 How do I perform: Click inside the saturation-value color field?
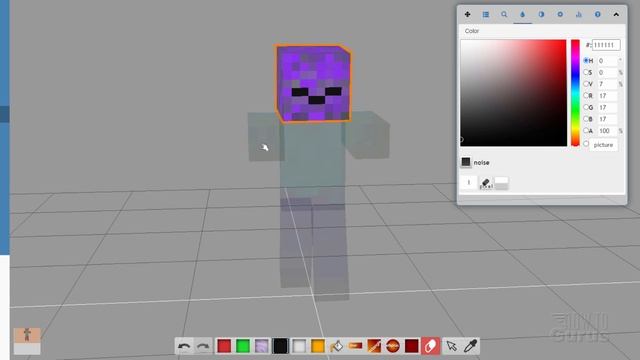click(x=513, y=93)
